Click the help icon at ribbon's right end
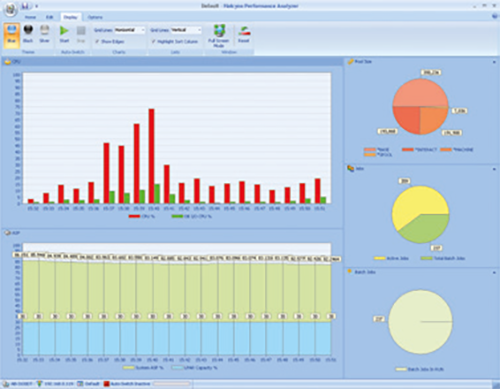Viewport: 500px width, 389px height. (x=495, y=17)
